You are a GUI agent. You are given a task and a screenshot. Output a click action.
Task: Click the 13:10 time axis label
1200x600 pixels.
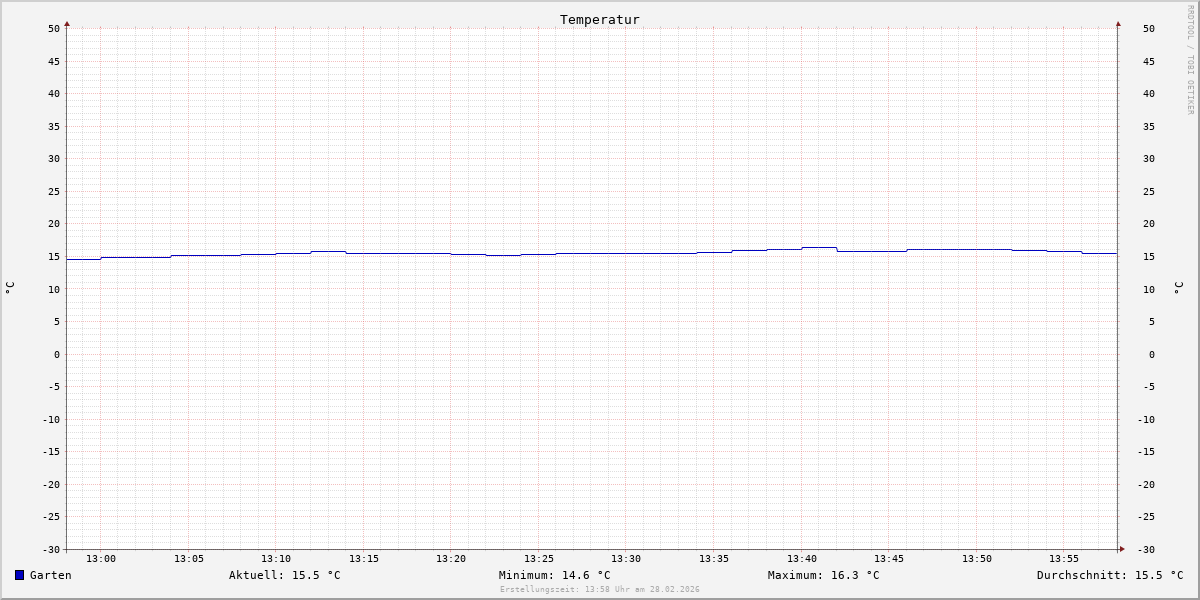276,559
